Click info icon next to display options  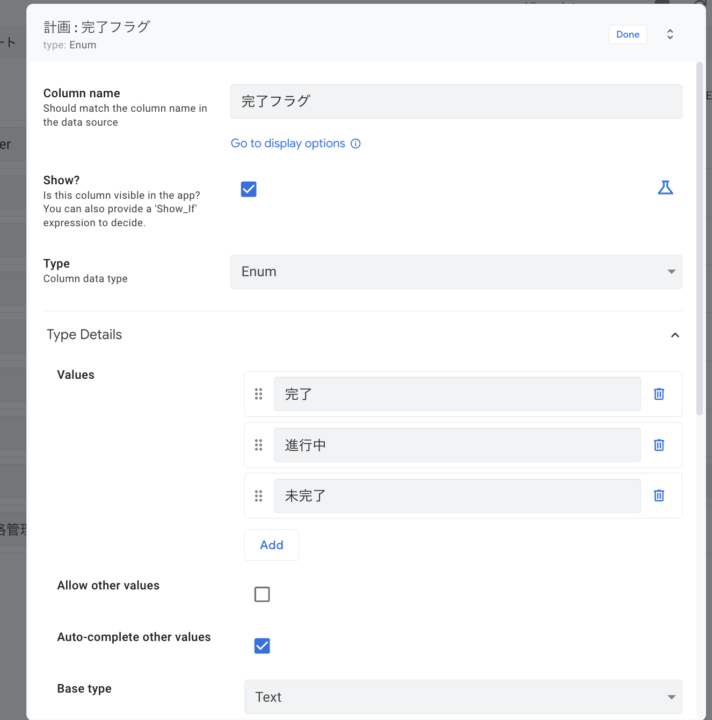point(355,144)
